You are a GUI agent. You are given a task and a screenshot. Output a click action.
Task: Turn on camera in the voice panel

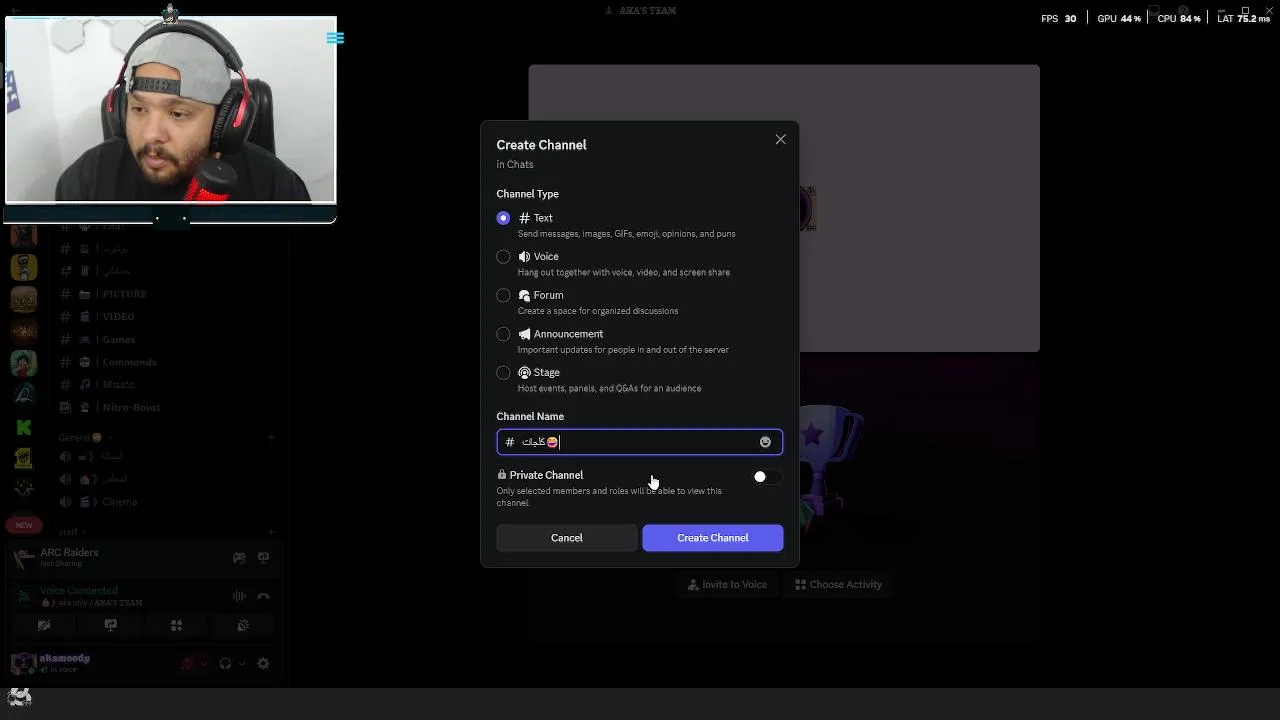[x=44, y=625]
